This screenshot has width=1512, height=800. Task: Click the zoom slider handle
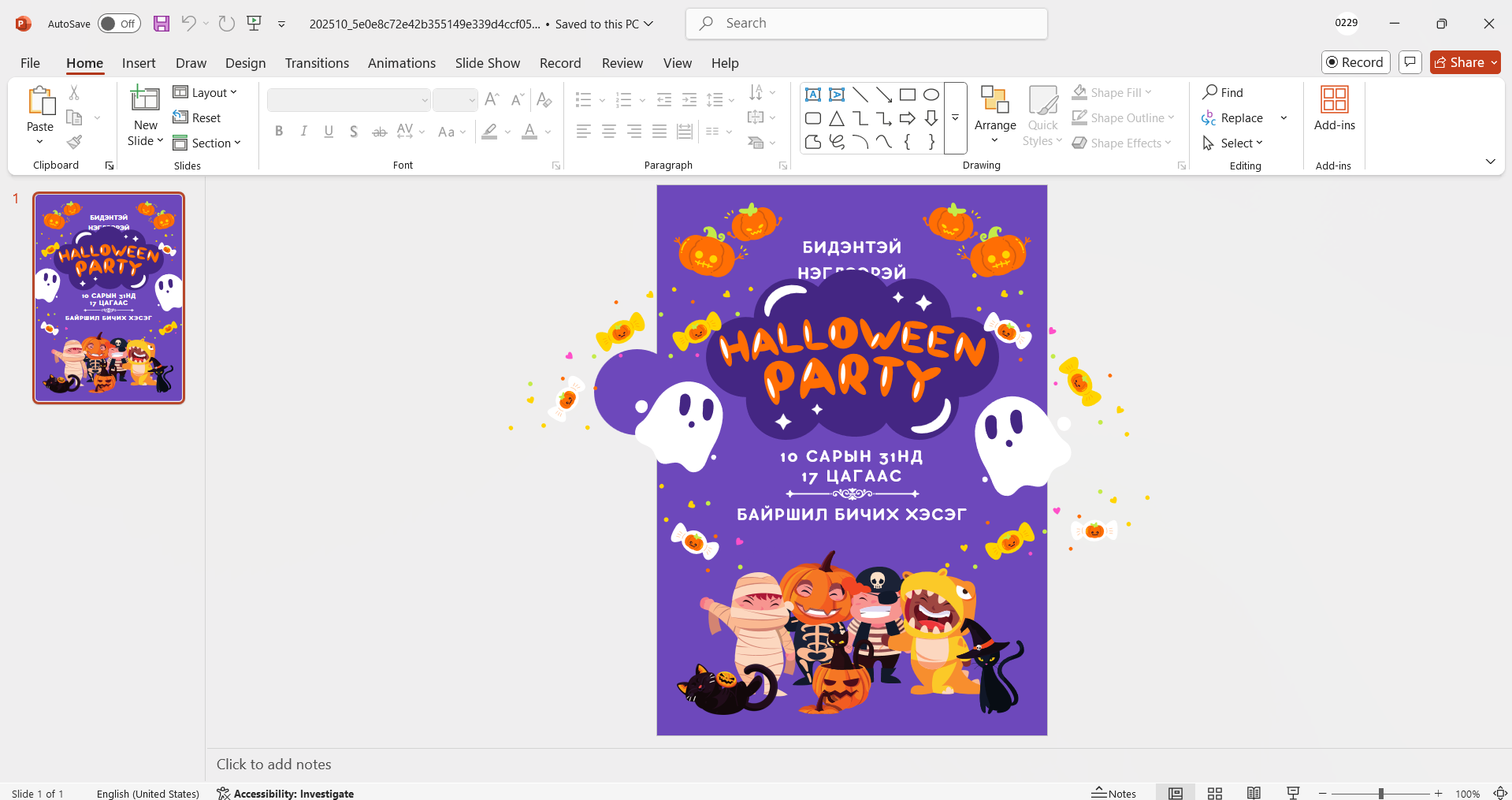1380,794
